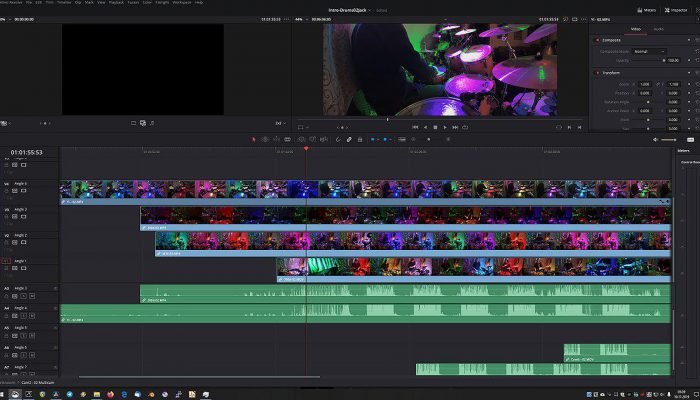700x400 pixels.
Task: Open the Timeline menu
Action: coord(64,2)
